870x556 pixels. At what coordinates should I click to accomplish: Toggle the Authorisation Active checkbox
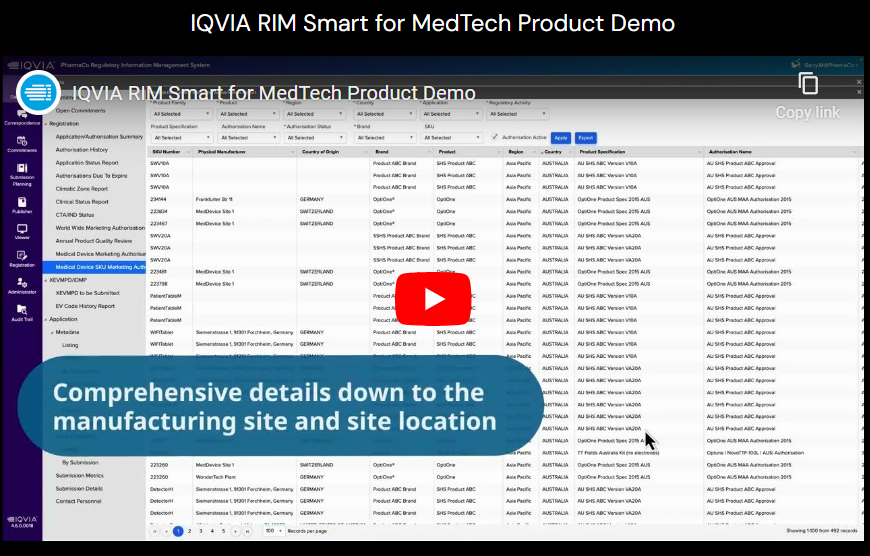[495, 137]
